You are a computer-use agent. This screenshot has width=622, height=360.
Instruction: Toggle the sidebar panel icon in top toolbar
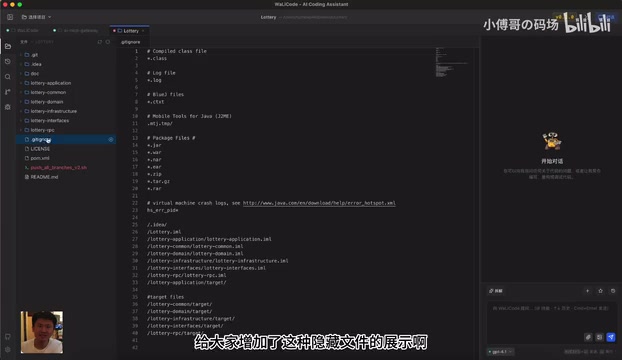click(x=10, y=17)
